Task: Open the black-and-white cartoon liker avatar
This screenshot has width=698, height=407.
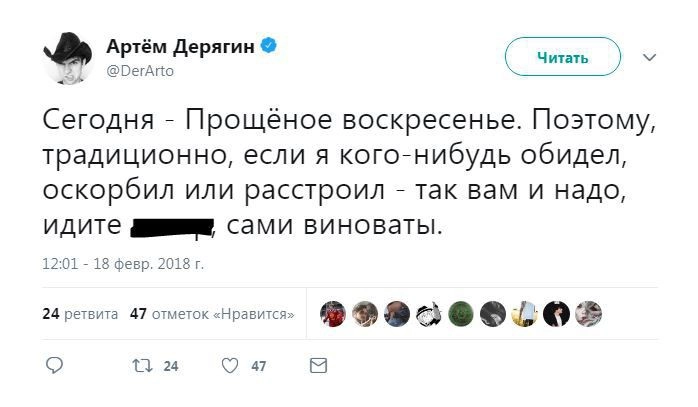Action: tap(428, 314)
